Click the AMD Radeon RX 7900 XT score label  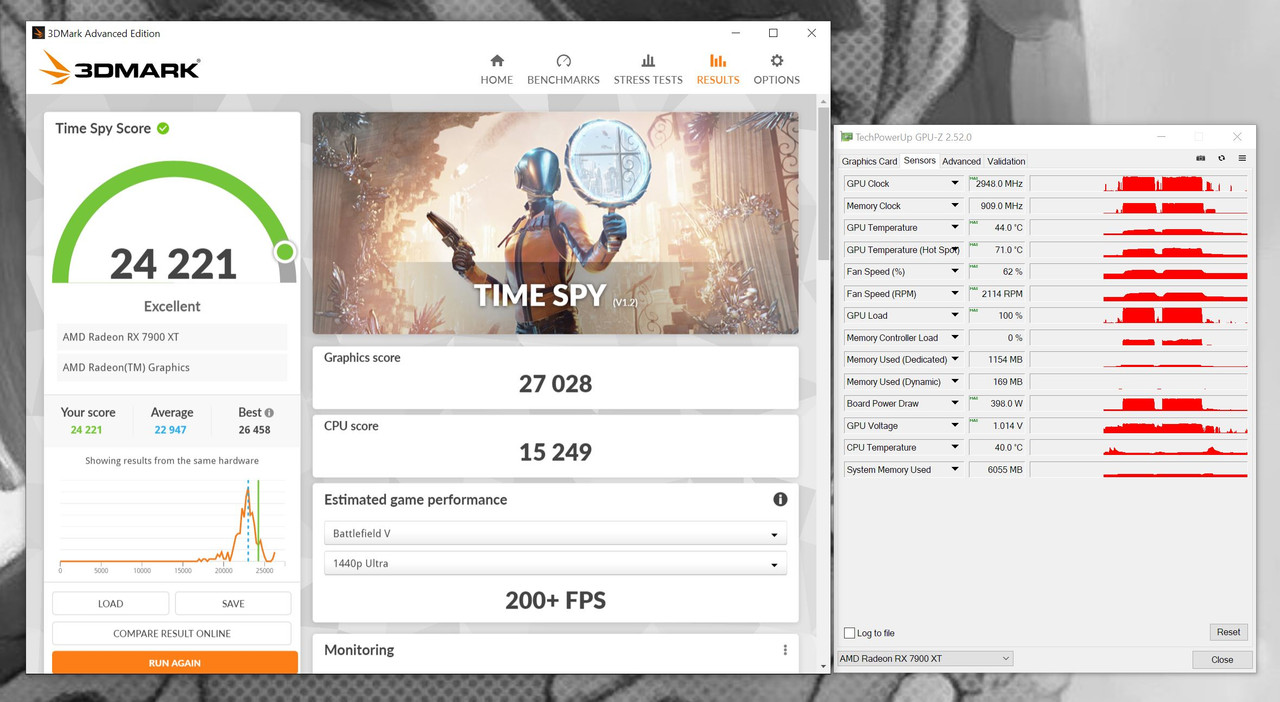(x=121, y=337)
